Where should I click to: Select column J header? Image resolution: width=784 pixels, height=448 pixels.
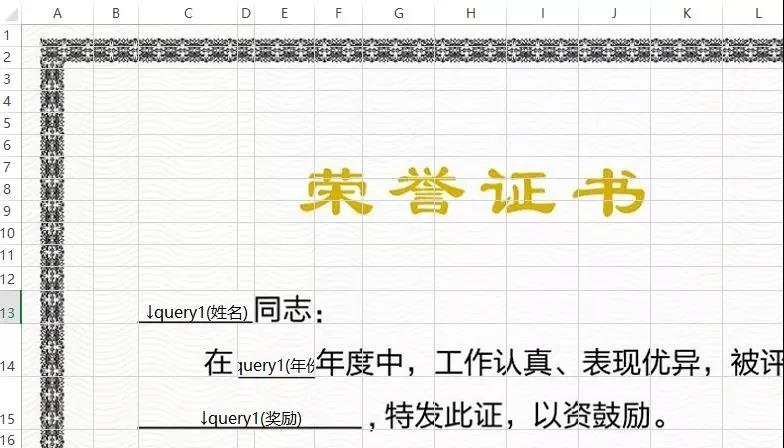click(614, 12)
